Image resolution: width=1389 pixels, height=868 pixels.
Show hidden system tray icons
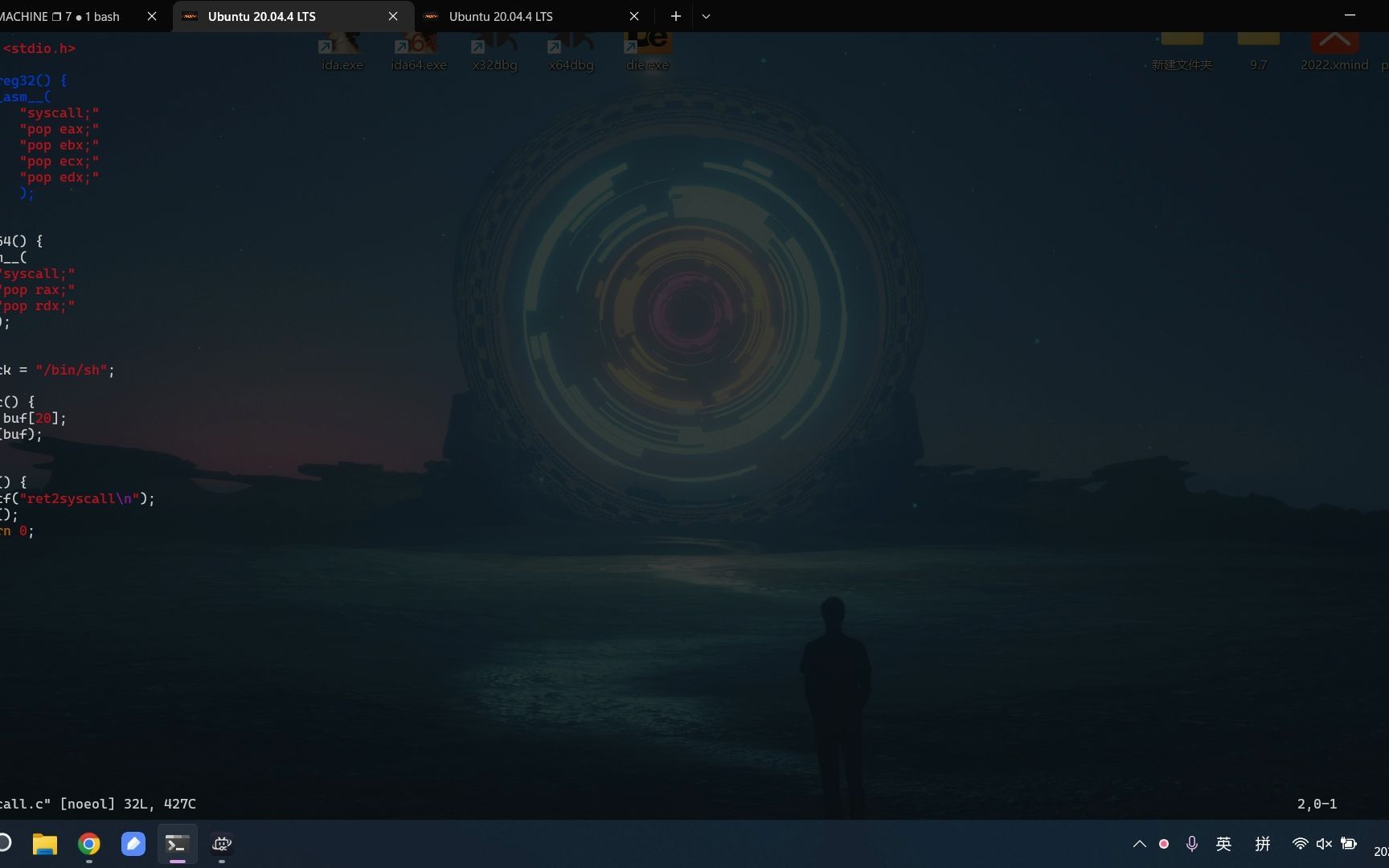pyautogui.click(x=1140, y=844)
